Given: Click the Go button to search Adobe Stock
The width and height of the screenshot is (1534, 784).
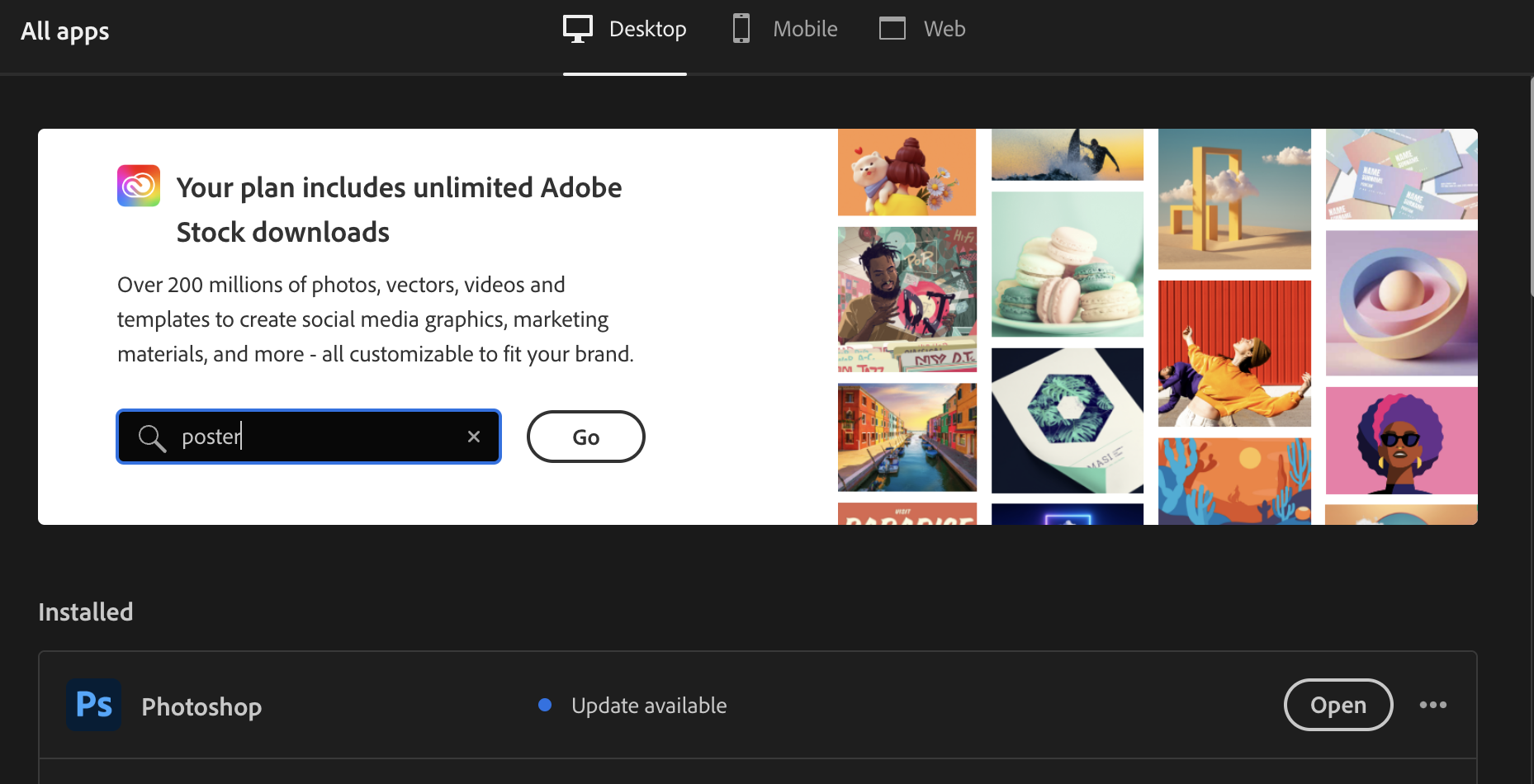Looking at the screenshot, I should pos(585,437).
